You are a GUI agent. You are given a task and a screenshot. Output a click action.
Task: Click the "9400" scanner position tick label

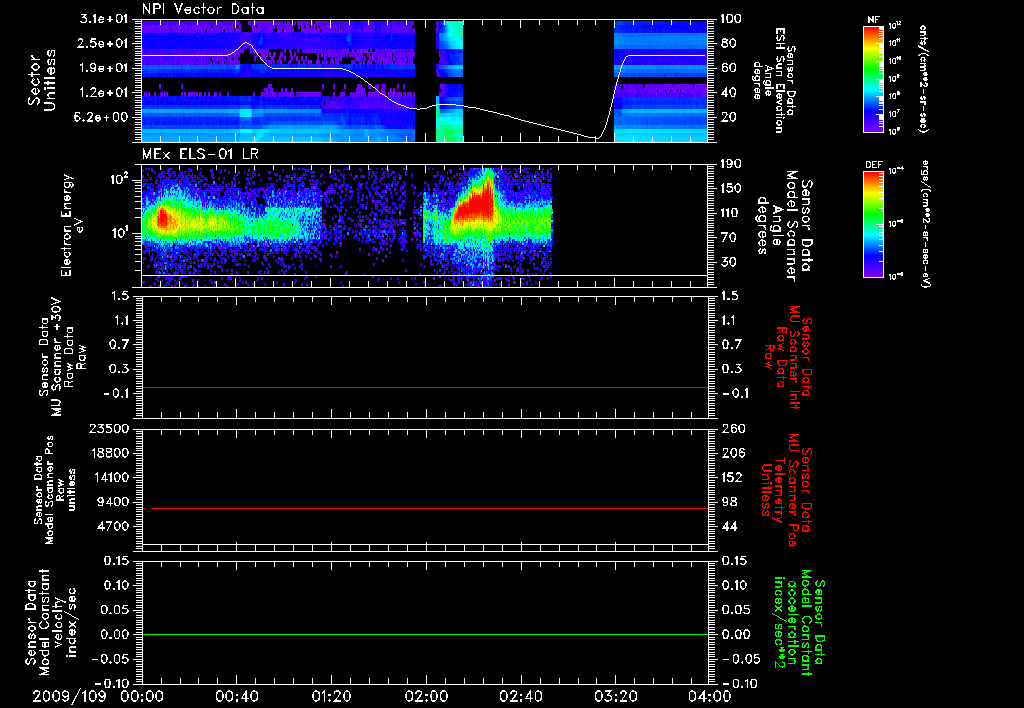(114, 502)
